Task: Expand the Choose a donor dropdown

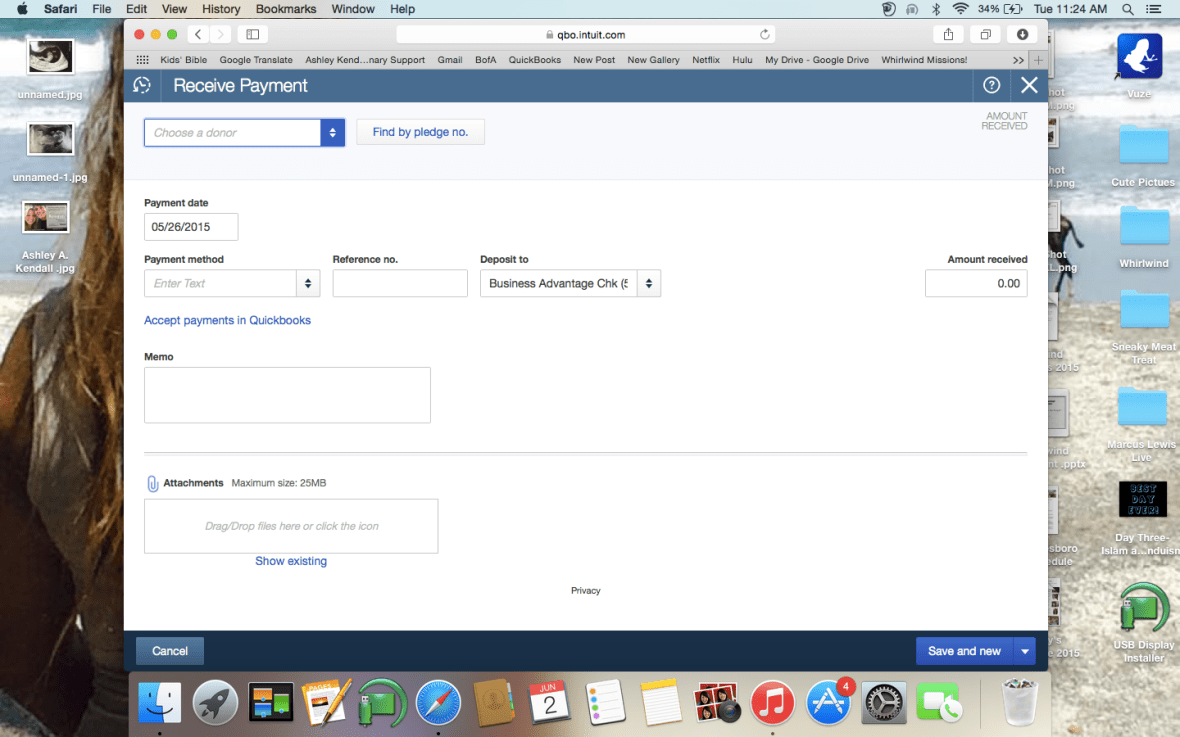Action: point(332,133)
